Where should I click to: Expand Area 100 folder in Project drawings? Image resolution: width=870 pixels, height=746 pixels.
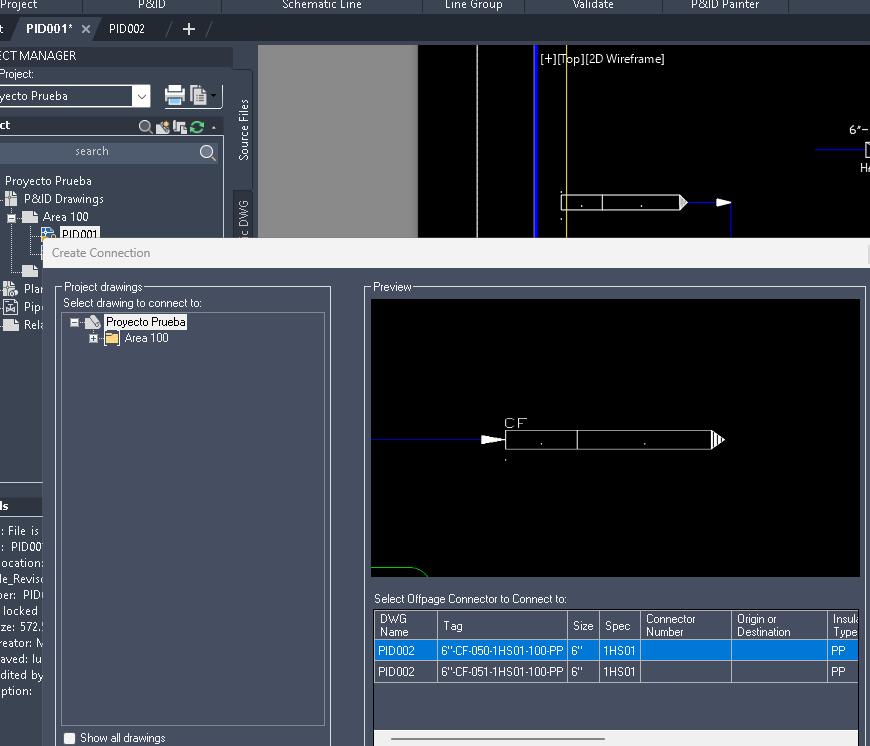pyautogui.click(x=93, y=338)
